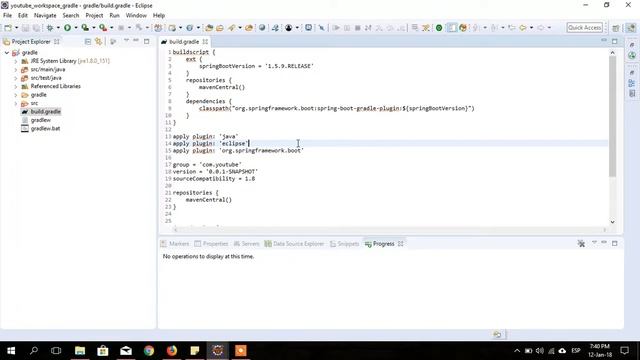This screenshot has height=360, width=640.
Task: Collapse all in Project Explorer
Action: (x=88, y=42)
